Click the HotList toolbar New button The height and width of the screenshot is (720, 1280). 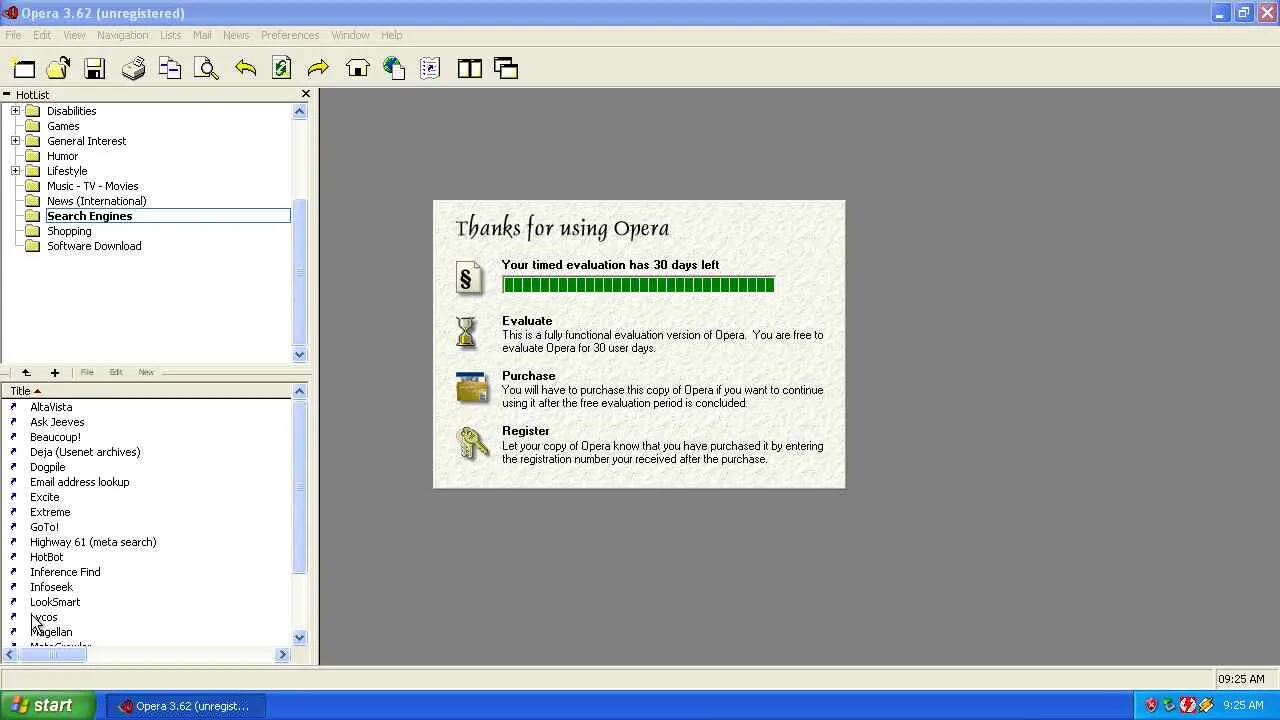[146, 372]
